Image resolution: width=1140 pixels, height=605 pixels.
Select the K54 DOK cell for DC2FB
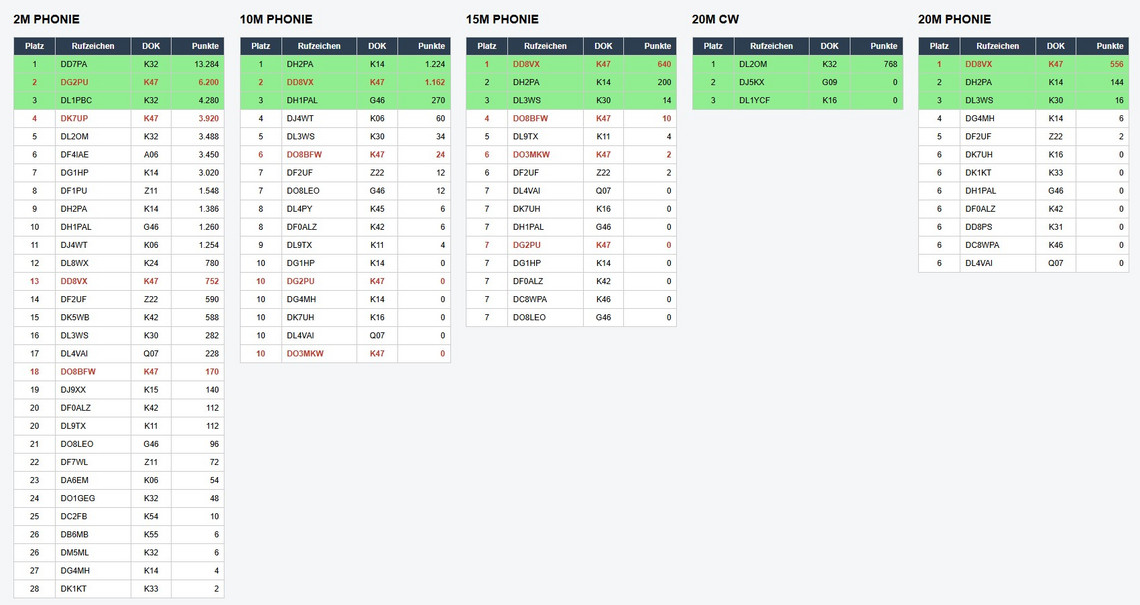151,516
